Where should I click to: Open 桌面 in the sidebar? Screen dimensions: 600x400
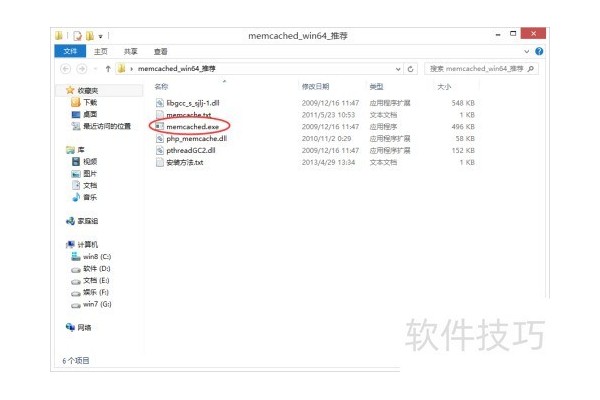(90, 114)
